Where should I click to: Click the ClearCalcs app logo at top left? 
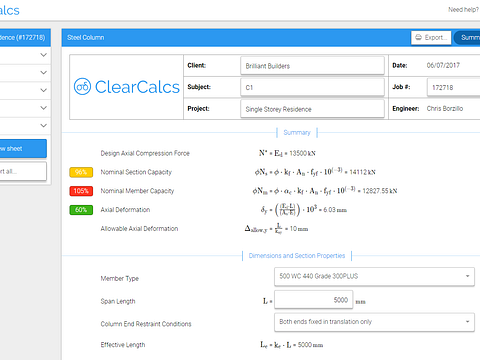click(10, 10)
